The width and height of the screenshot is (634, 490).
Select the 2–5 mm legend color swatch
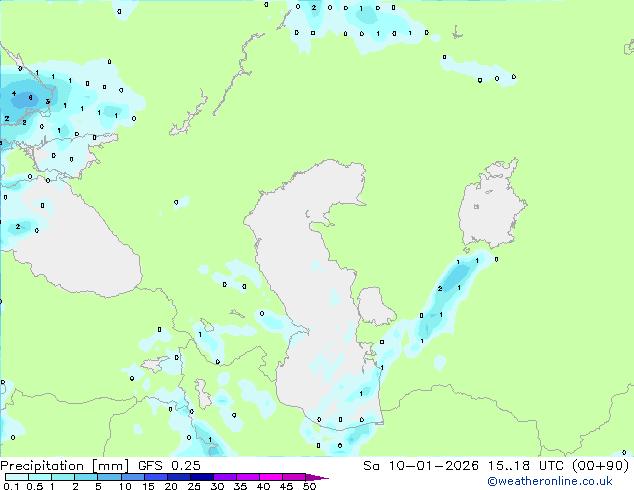86,477
